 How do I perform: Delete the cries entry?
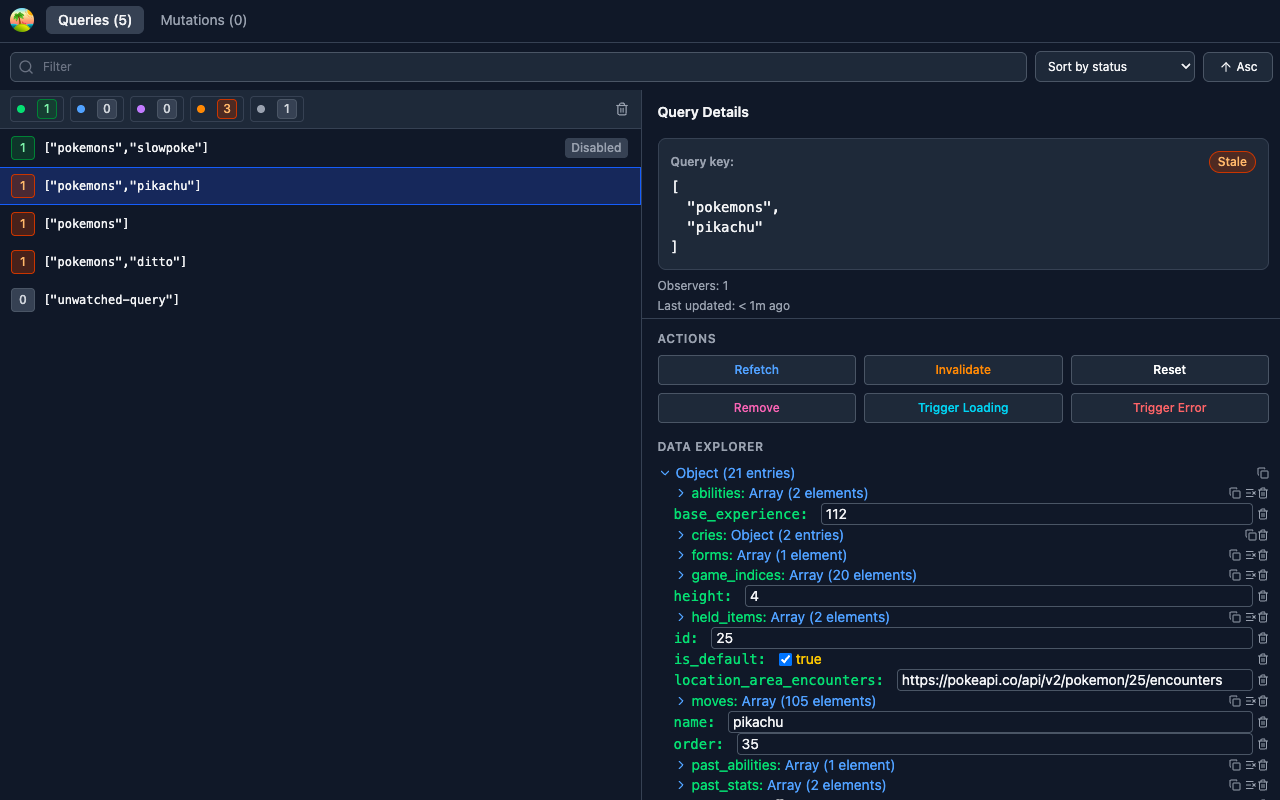click(x=1263, y=535)
